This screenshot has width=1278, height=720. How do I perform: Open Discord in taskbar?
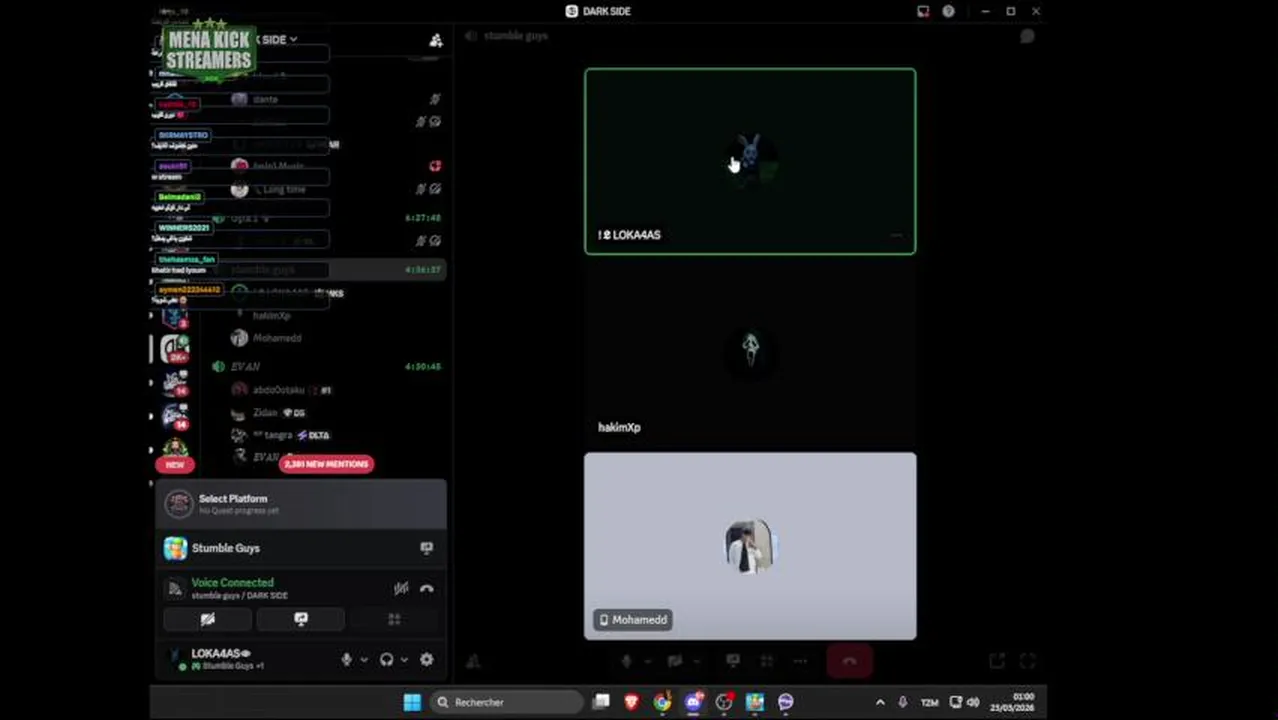point(693,702)
